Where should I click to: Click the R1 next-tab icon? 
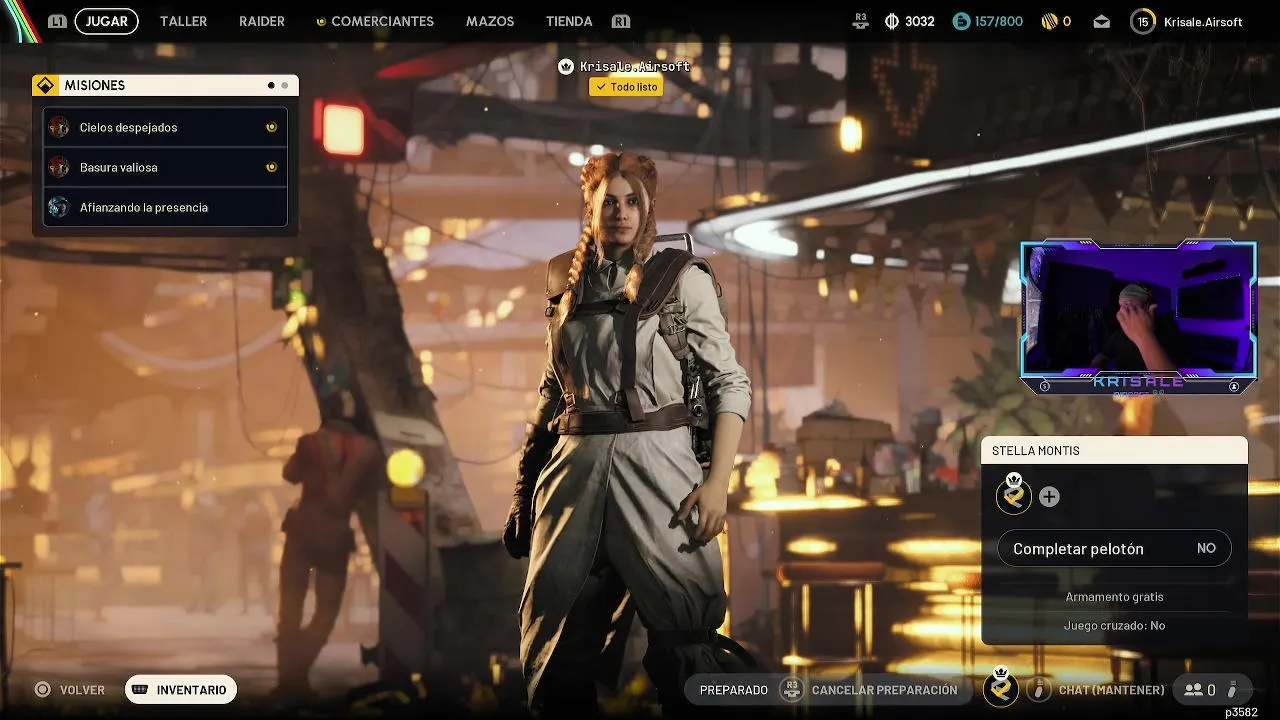[x=621, y=21]
